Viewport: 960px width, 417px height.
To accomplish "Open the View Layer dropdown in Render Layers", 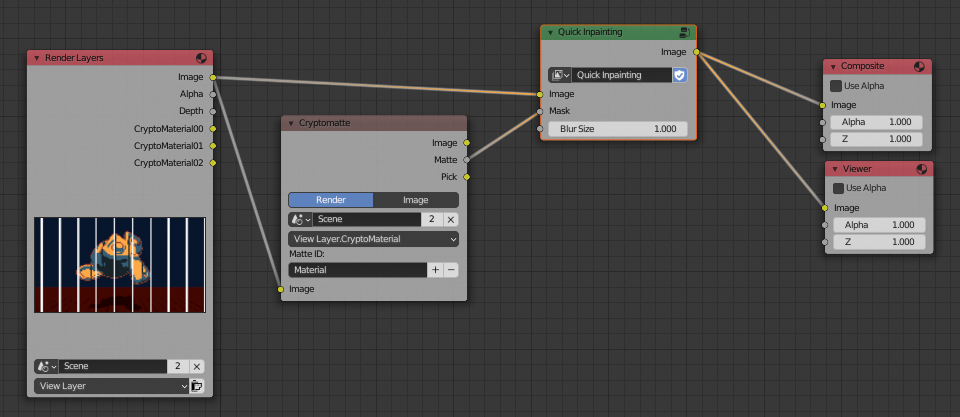I will tap(112, 385).
